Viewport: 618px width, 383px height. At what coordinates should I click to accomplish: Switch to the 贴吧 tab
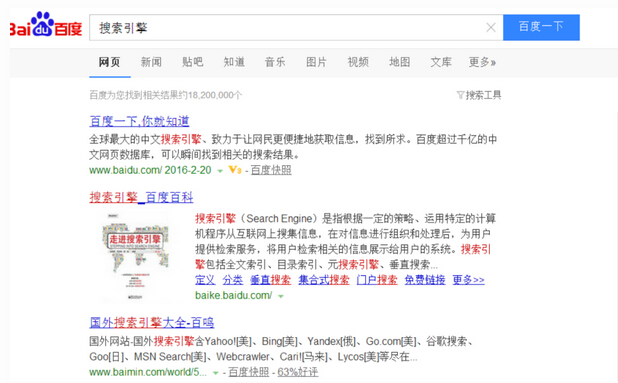(193, 62)
